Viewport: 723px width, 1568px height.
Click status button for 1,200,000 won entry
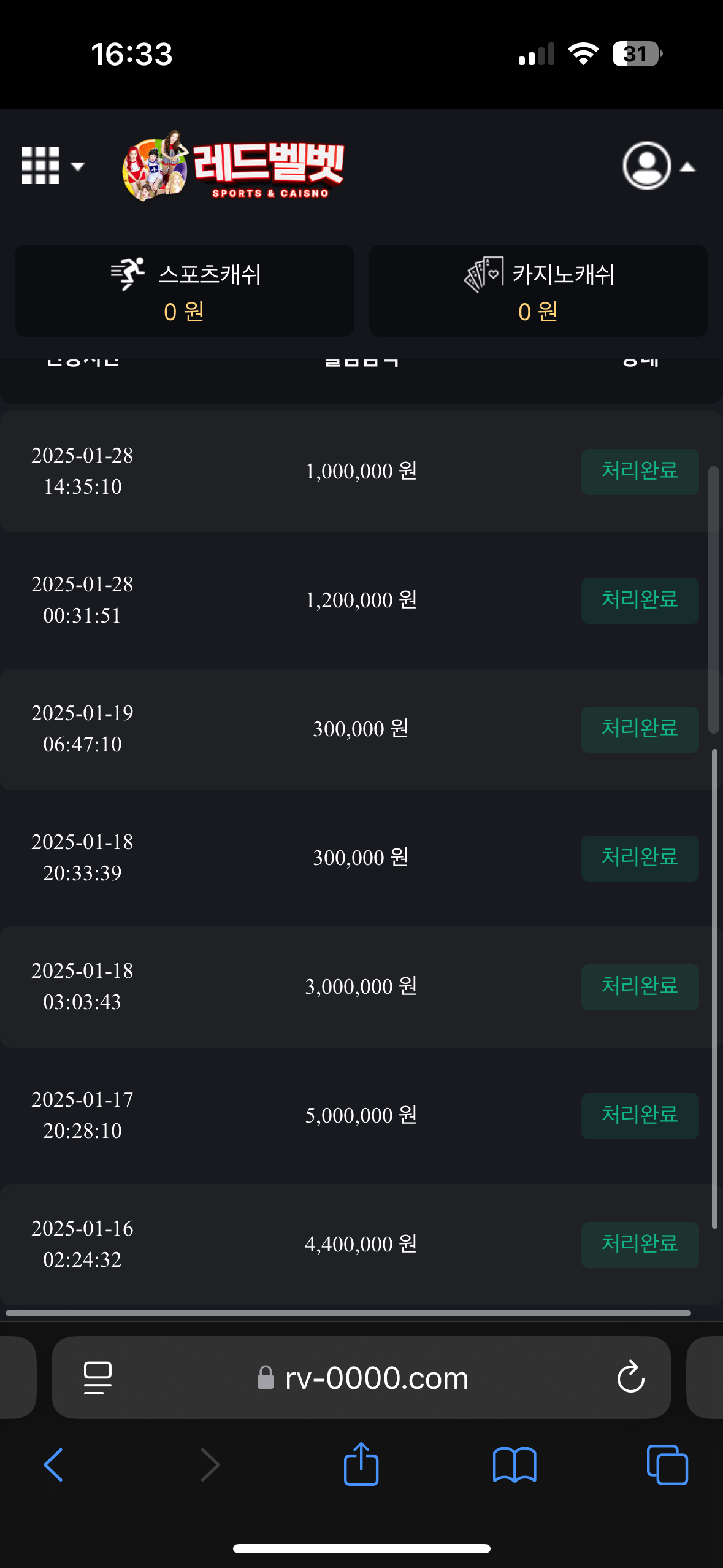click(640, 601)
